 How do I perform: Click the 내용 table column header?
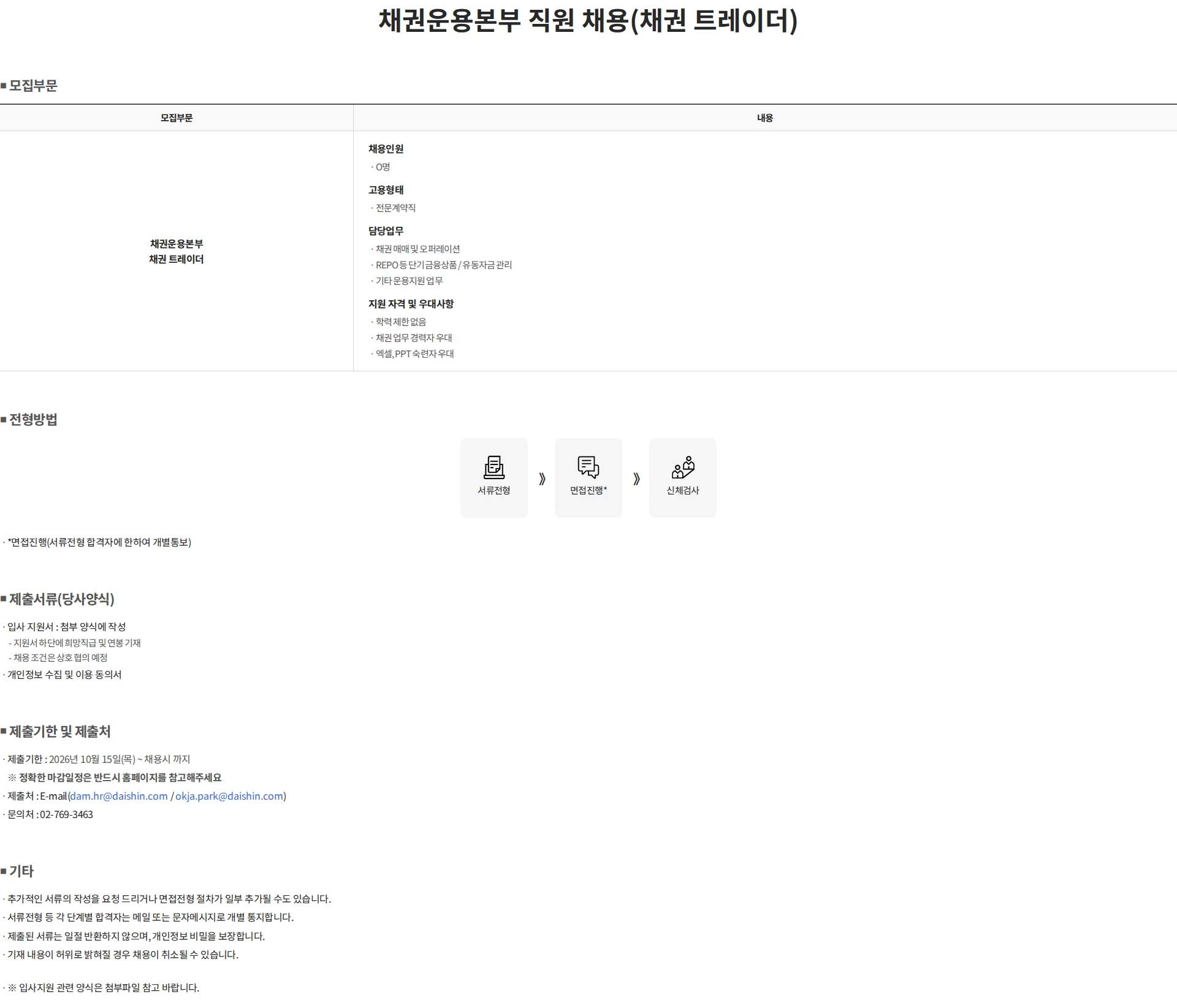765,118
